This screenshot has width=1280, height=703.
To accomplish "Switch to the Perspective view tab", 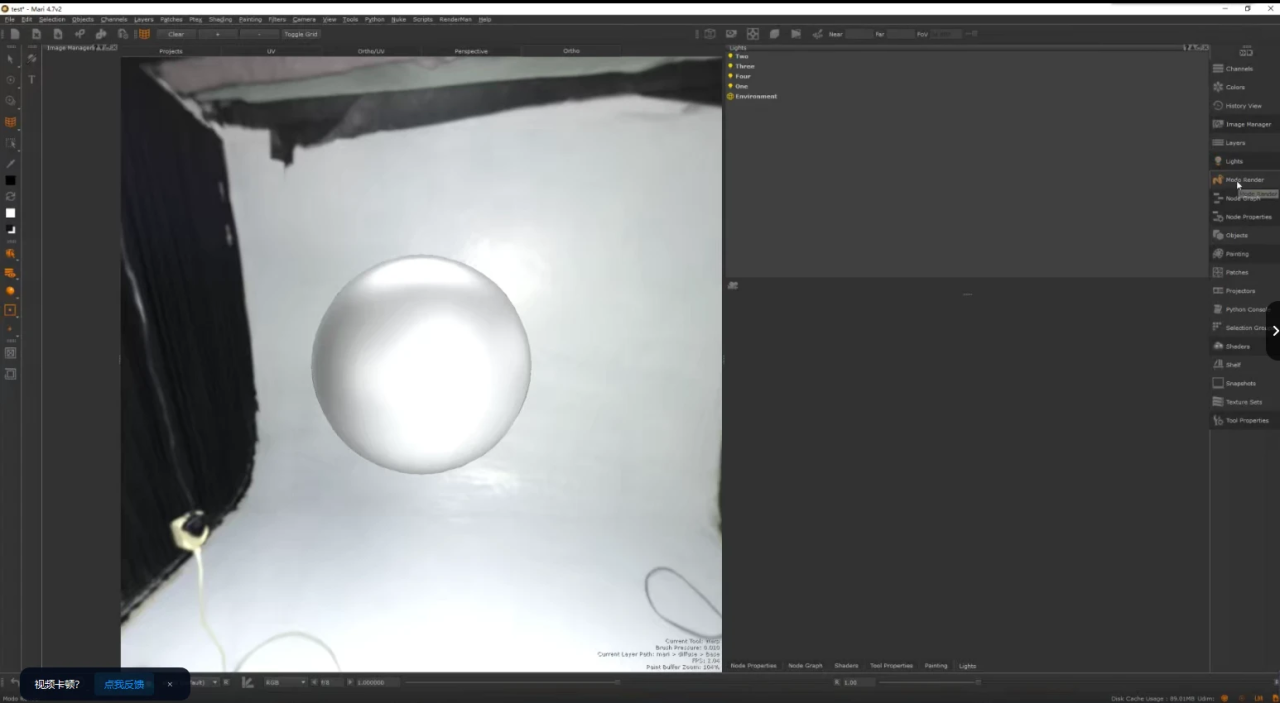I will pos(471,51).
